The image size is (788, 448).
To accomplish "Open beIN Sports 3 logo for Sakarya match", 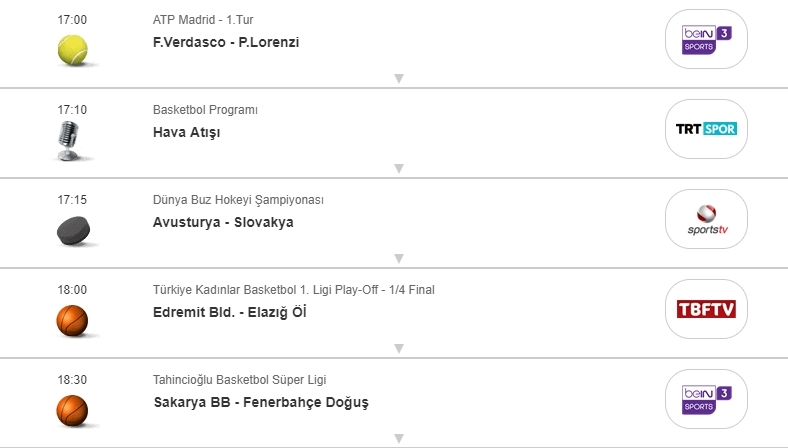I will click(706, 399).
